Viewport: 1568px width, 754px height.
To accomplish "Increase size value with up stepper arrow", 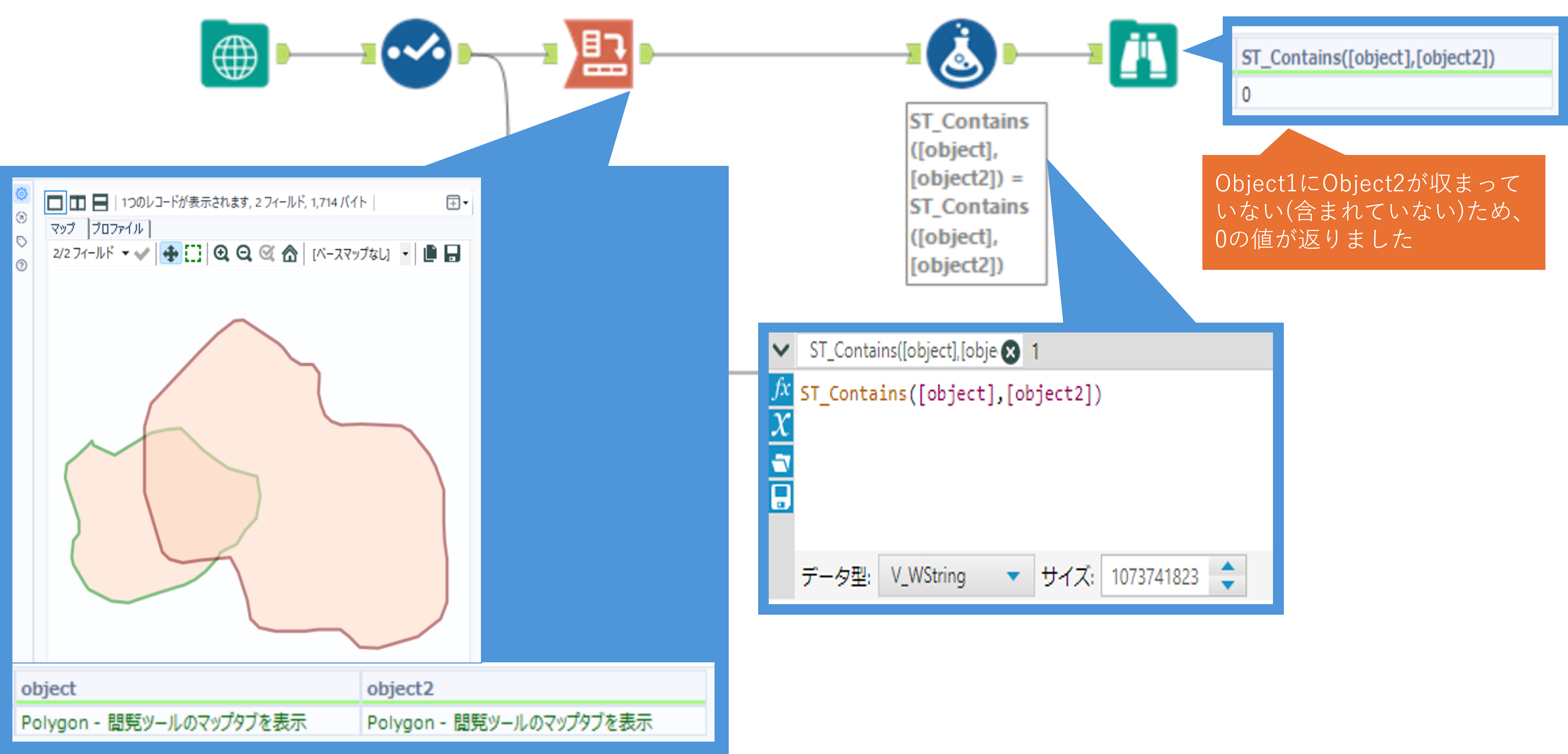I will [x=1228, y=567].
